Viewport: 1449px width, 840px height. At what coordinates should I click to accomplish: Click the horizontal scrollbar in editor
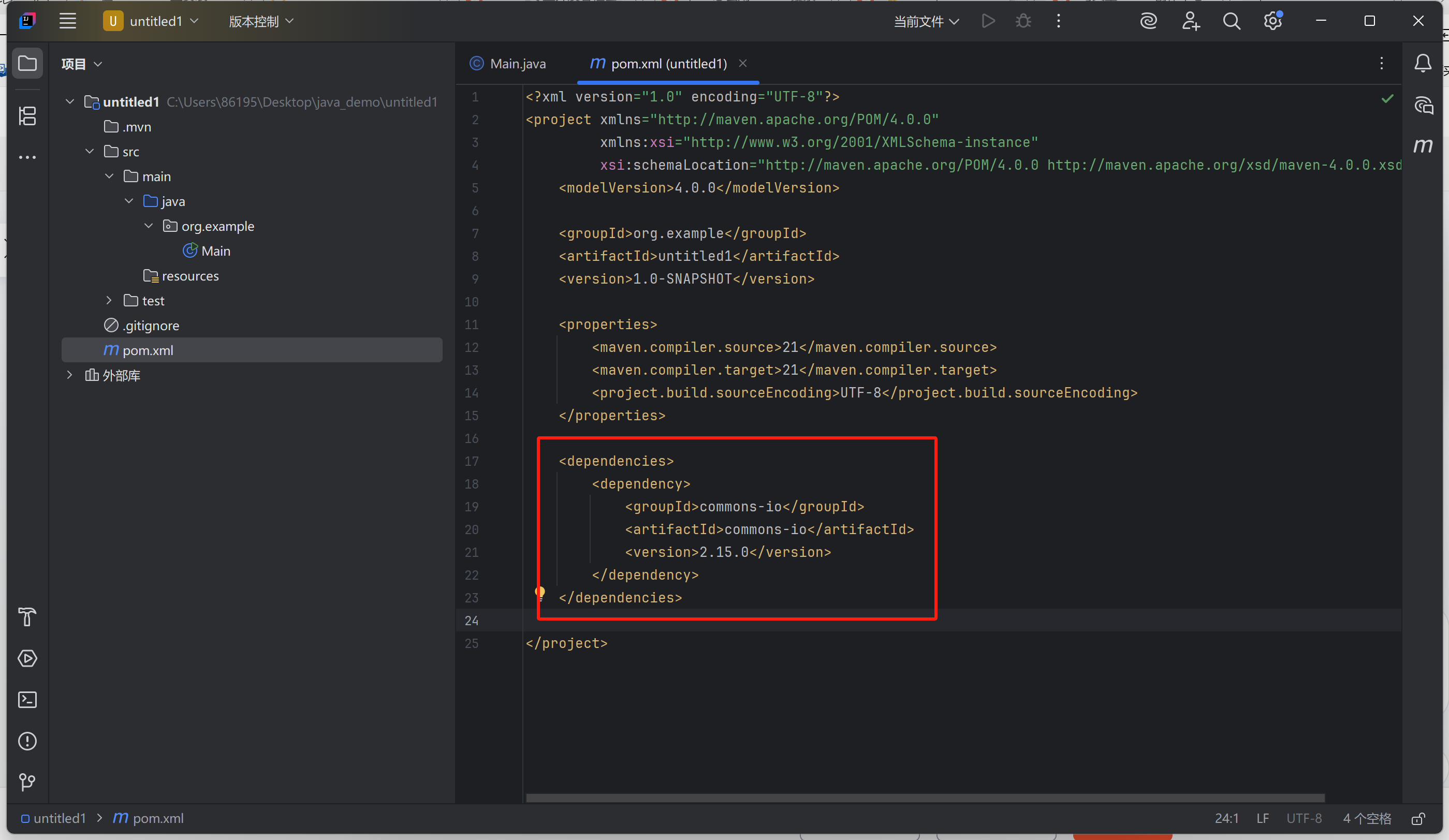click(x=925, y=798)
